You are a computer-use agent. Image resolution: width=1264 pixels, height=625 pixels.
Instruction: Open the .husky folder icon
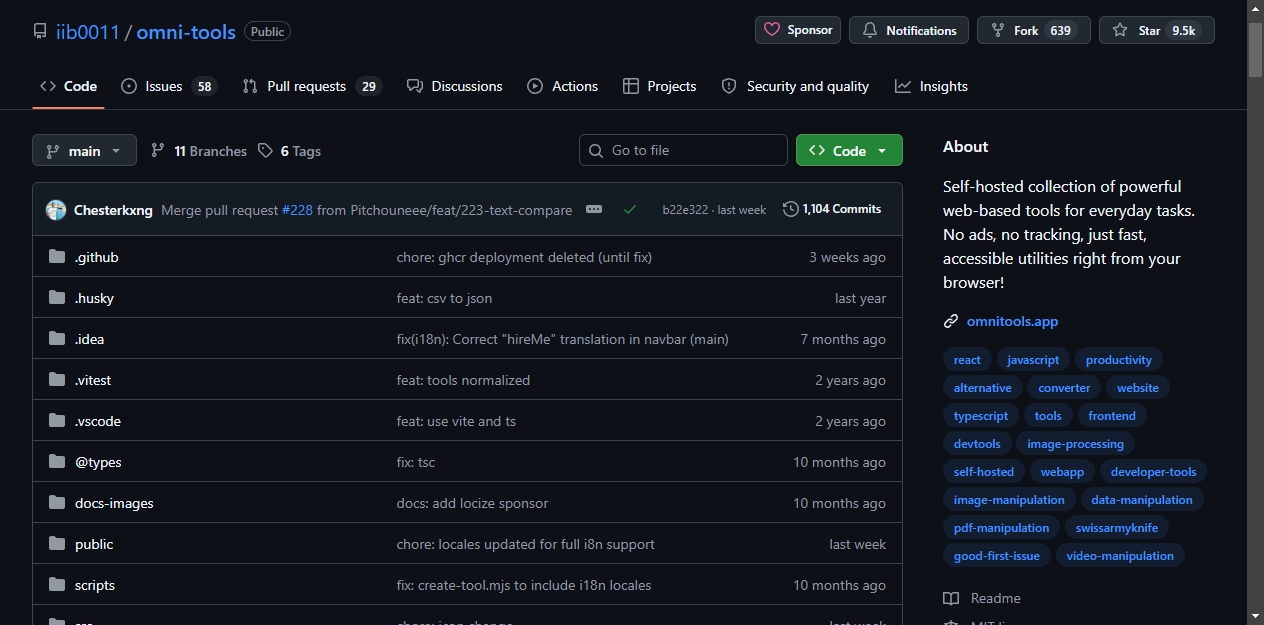[x=57, y=298]
